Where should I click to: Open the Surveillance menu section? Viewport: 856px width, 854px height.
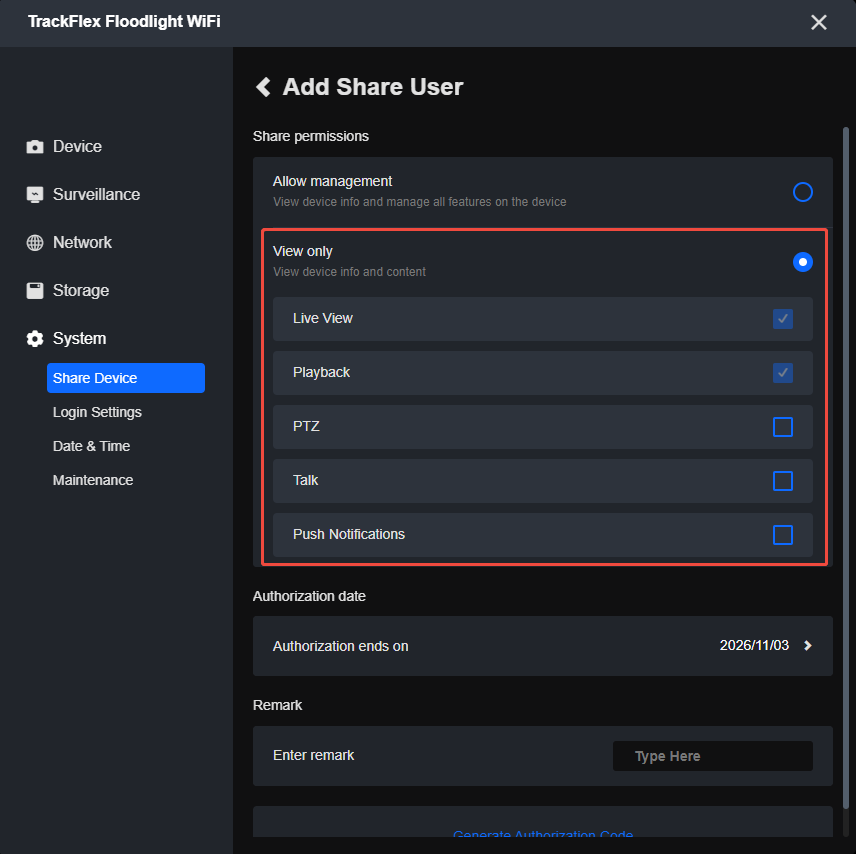(96, 195)
